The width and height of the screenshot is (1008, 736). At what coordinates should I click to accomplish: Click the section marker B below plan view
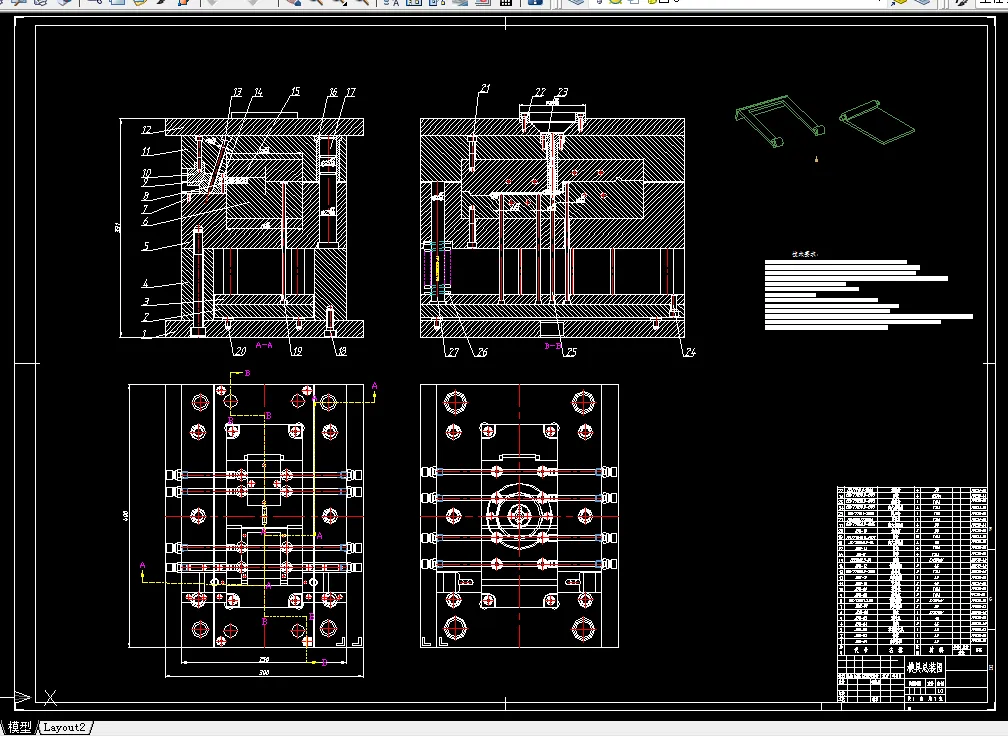(323, 662)
